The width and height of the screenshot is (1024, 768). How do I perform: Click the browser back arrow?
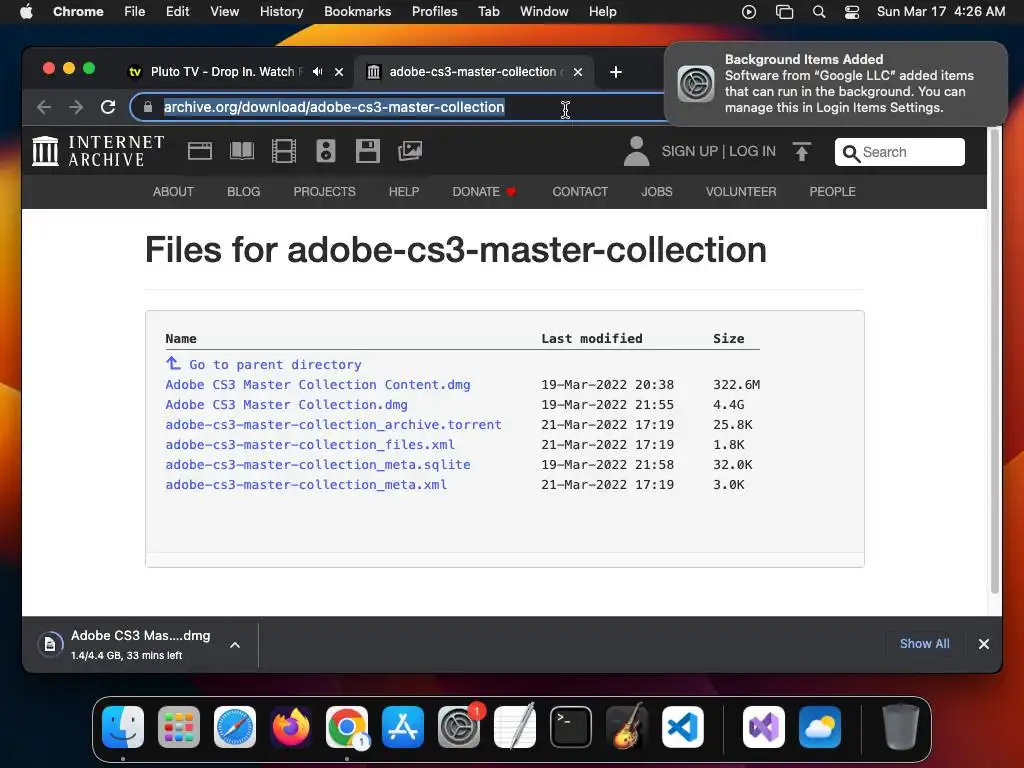[44, 107]
